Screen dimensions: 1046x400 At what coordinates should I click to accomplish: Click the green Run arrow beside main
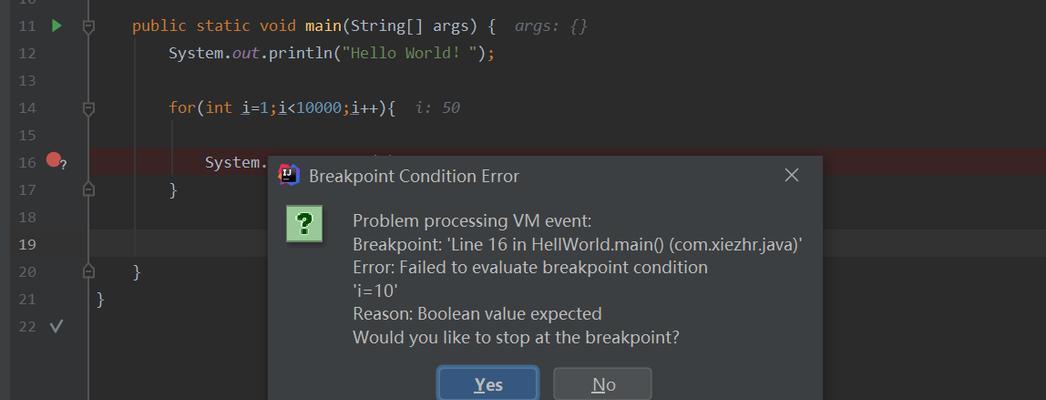(57, 26)
